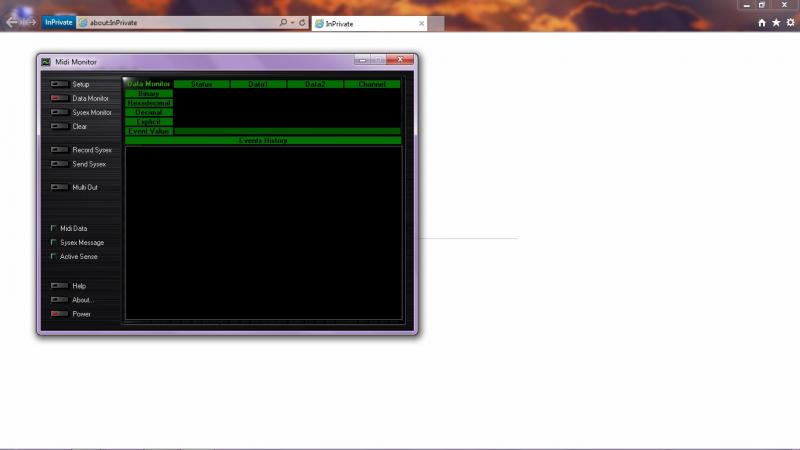Enable the Sysex Message checkbox

coord(54,242)
